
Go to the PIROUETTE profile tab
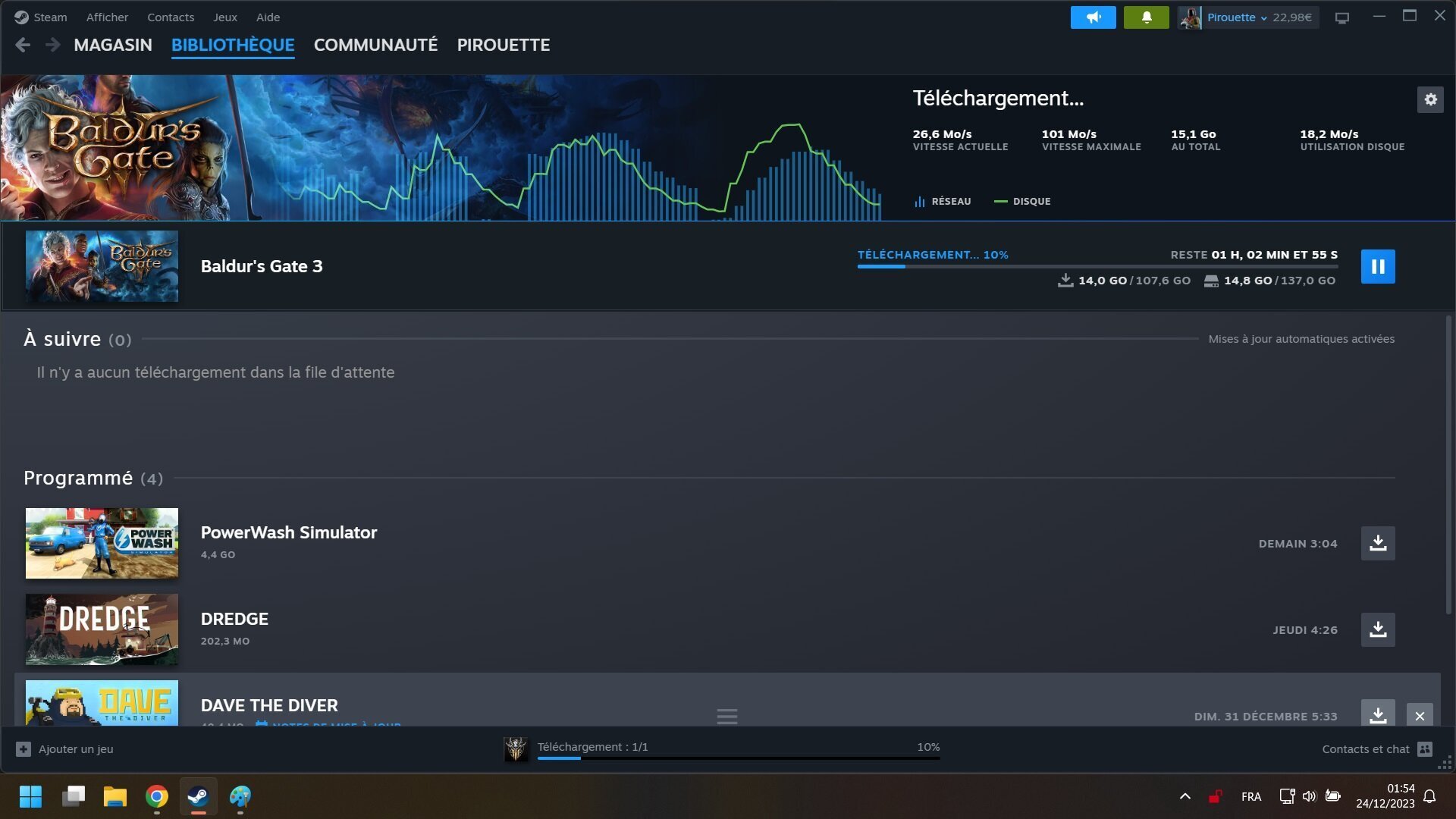pos(503,45)
